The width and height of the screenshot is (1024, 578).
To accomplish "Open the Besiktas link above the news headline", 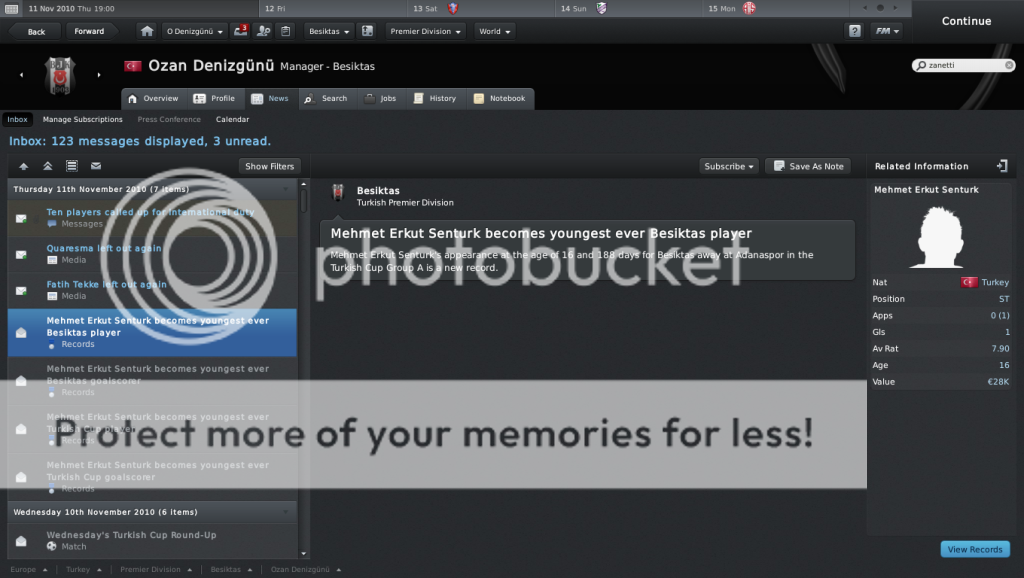I will (x=378, y=191).
